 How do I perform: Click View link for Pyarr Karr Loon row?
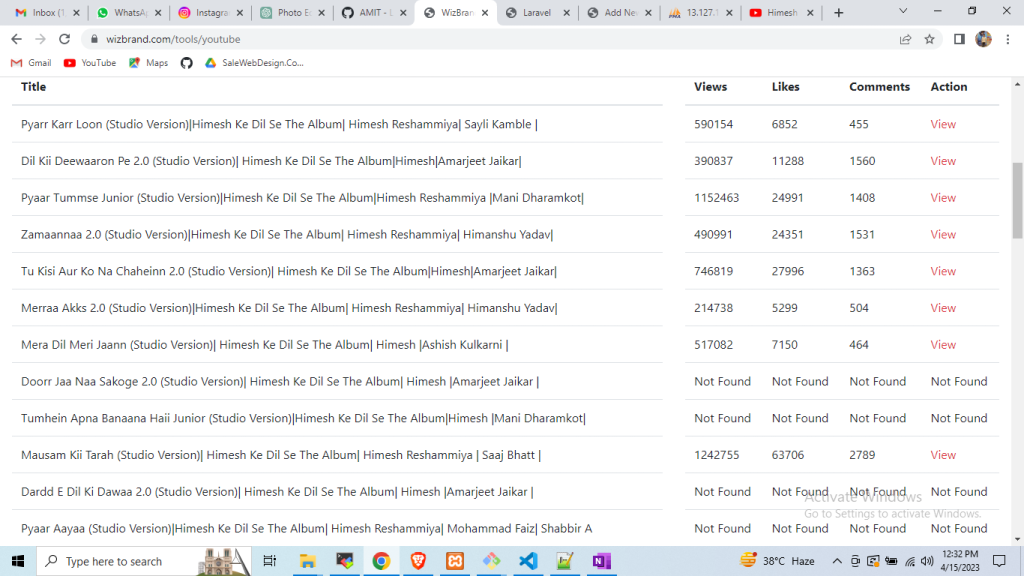tap(943, 125)
